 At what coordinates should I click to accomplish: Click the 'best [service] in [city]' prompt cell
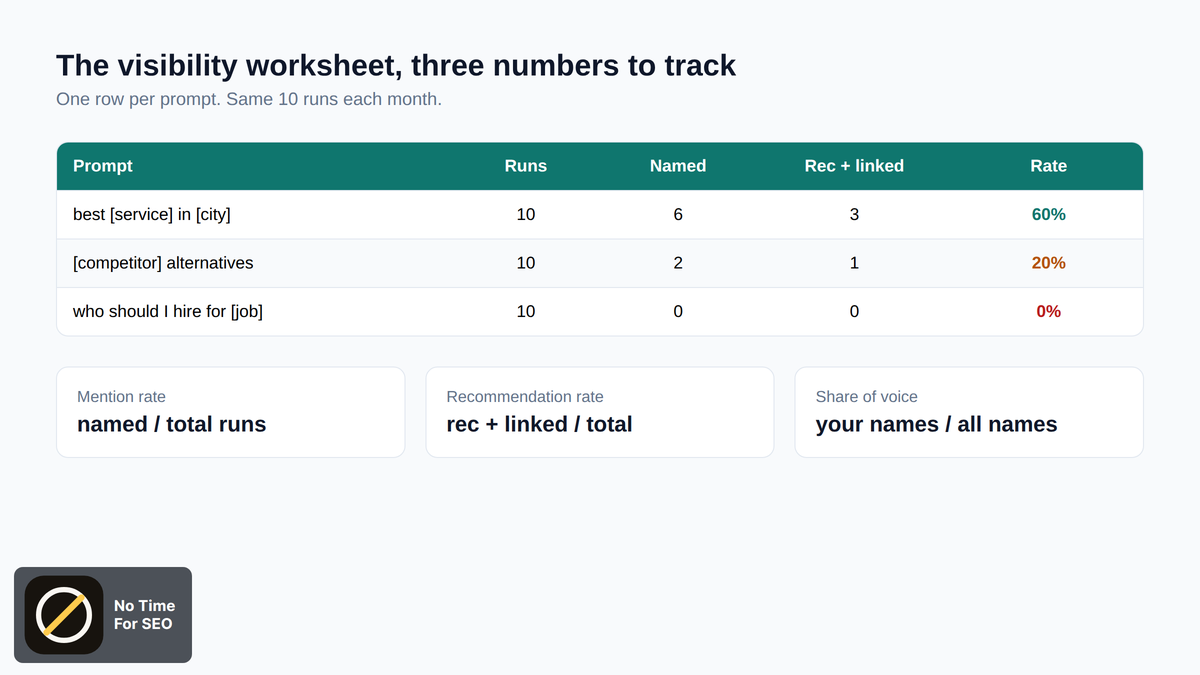click(152, 214)
